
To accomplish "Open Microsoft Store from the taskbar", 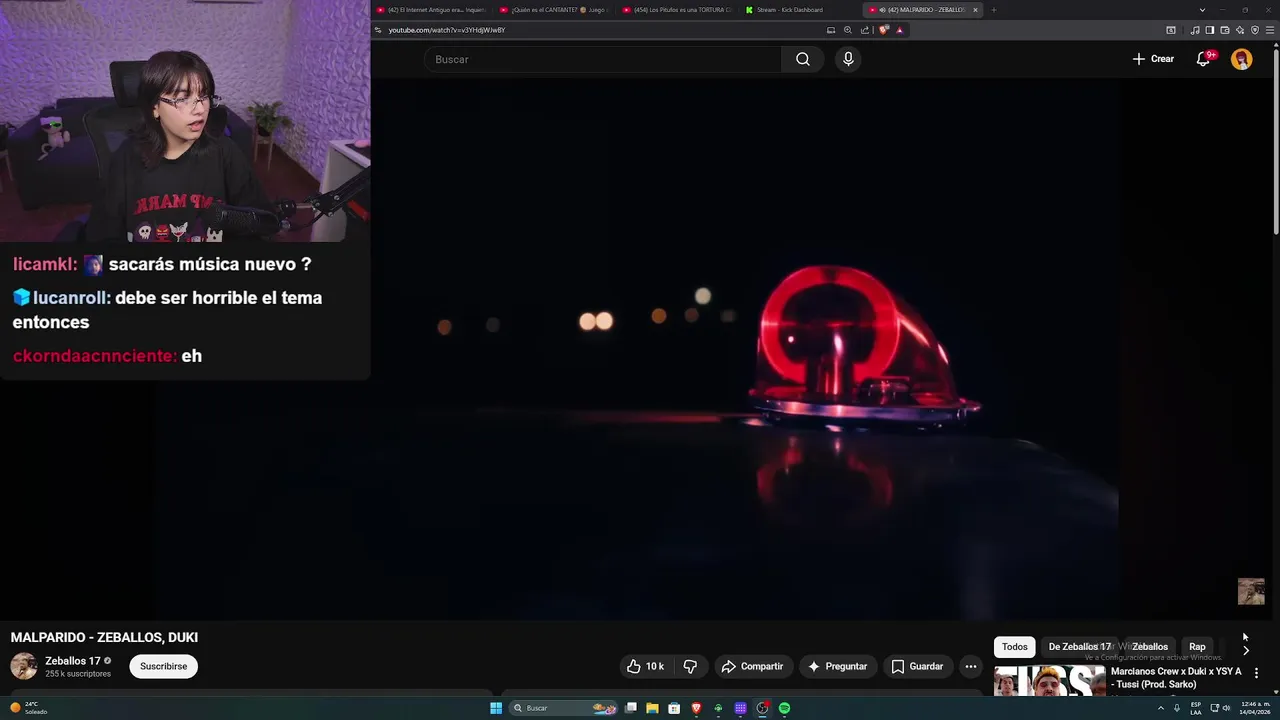I will point(674,708).
